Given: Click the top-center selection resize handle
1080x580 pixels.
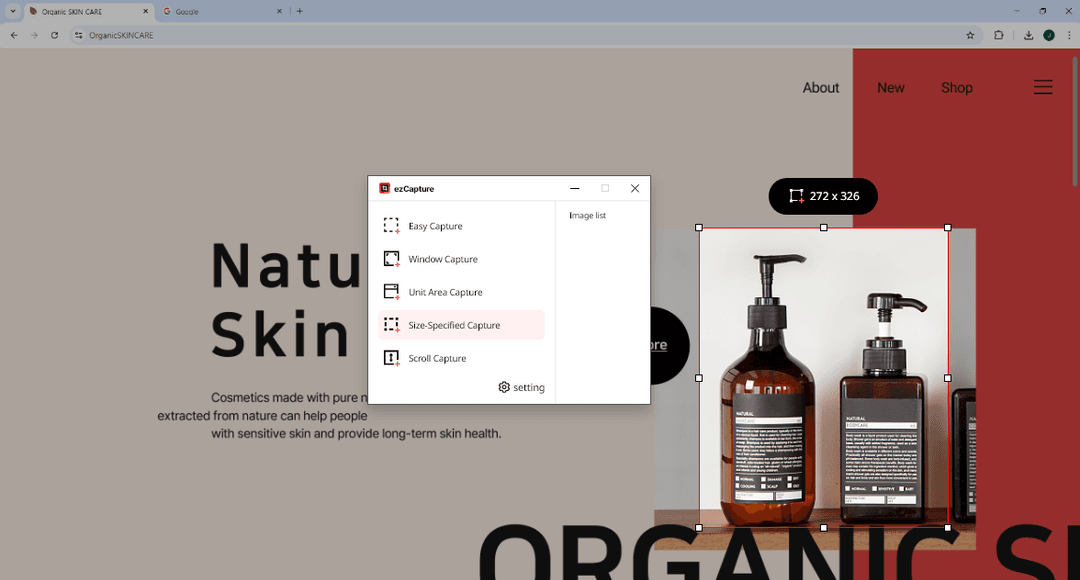Looking at the screenshot, I should click(x=823, y=228).
